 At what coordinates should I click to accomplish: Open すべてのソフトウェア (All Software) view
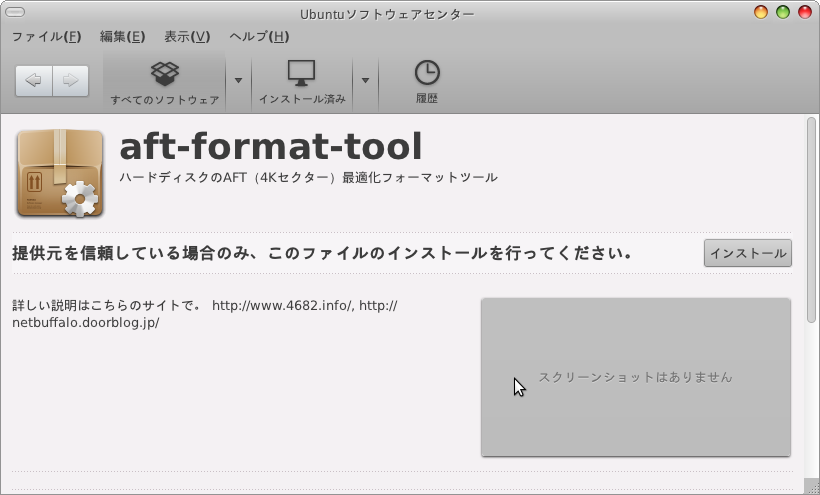tap(165, 83)
